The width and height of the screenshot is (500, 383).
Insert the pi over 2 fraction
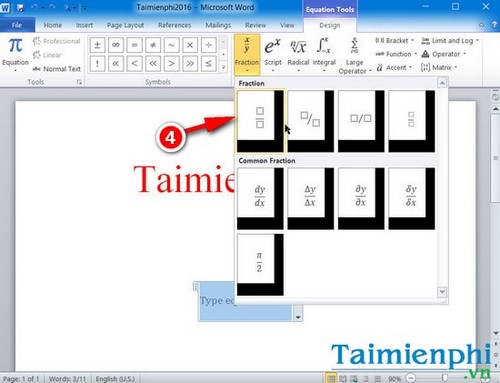tap(260, 265)
